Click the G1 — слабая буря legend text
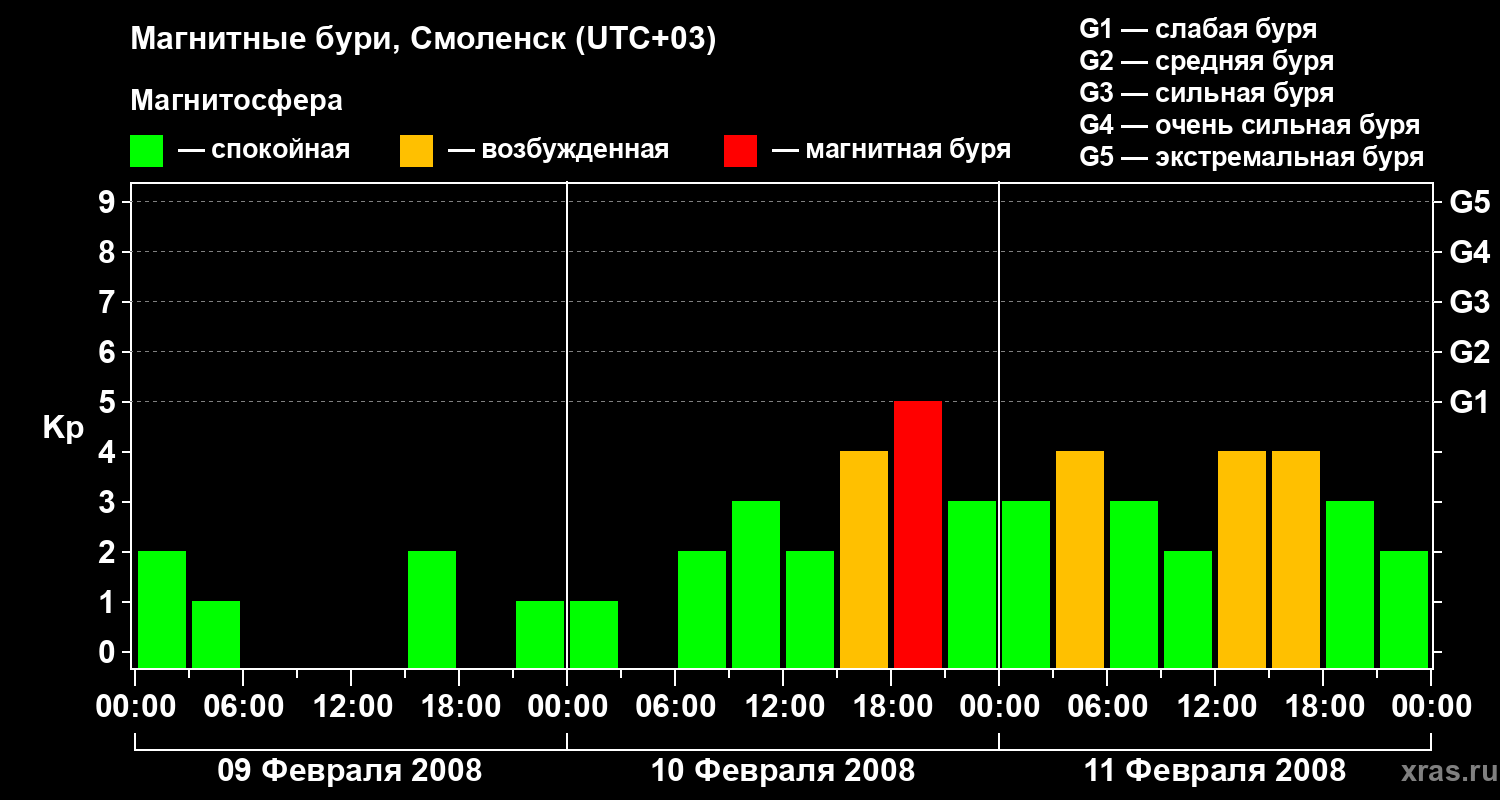Image resolution: width=1500 pixels, height=800 pixels. [1198, 29]
